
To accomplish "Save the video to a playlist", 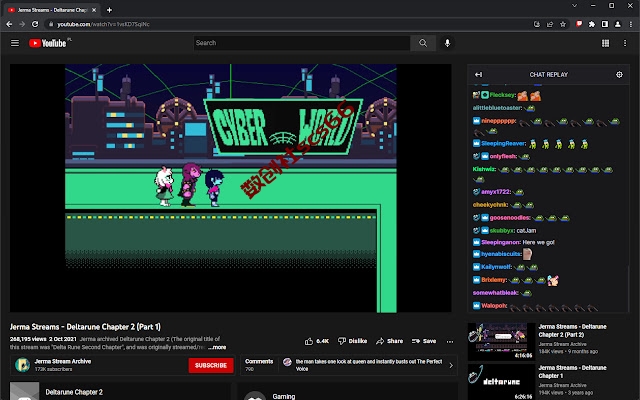I will pyautogui.click(x=424, y=341).
